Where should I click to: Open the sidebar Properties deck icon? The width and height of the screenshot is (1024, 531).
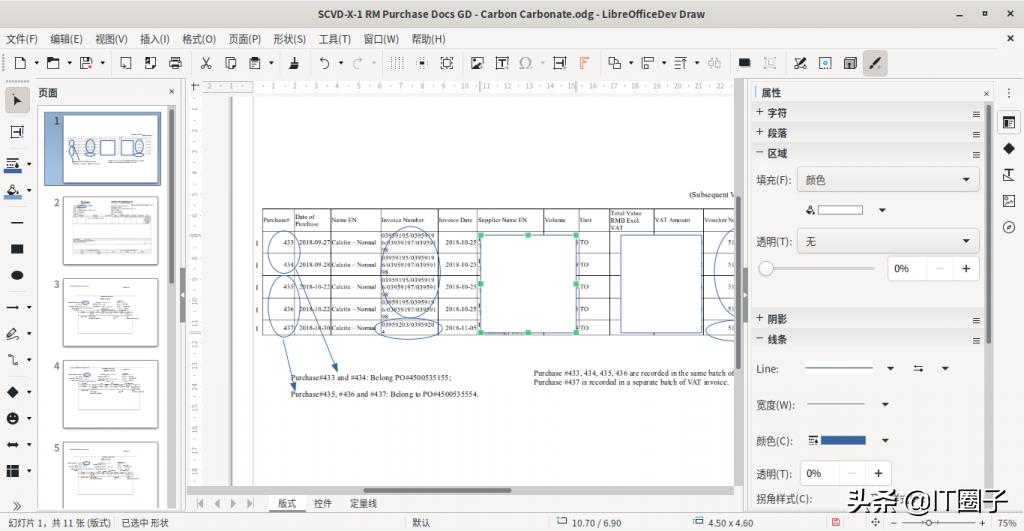point(1009,122)
